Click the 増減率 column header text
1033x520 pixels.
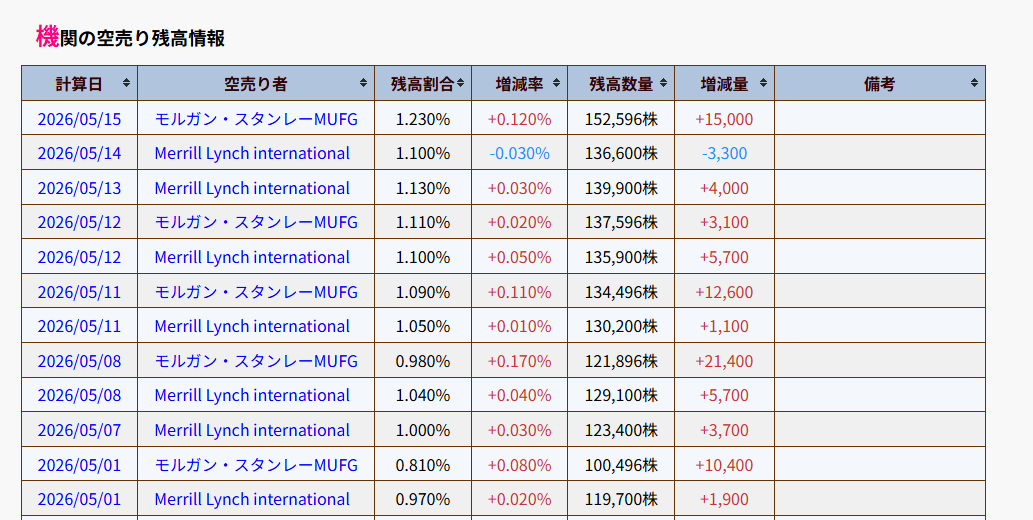(519, 84)
